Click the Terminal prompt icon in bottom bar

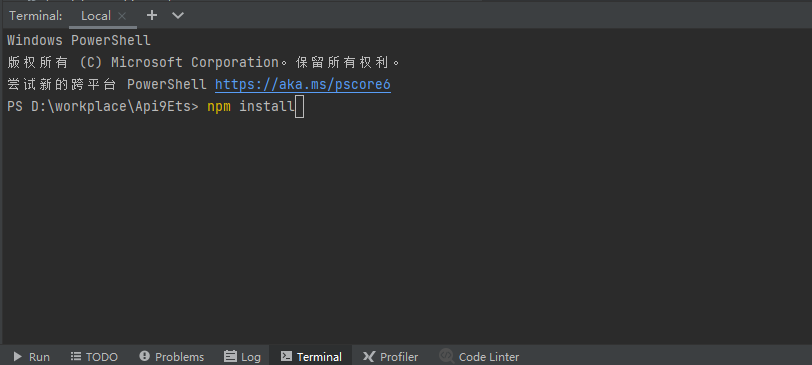[286, 356]
